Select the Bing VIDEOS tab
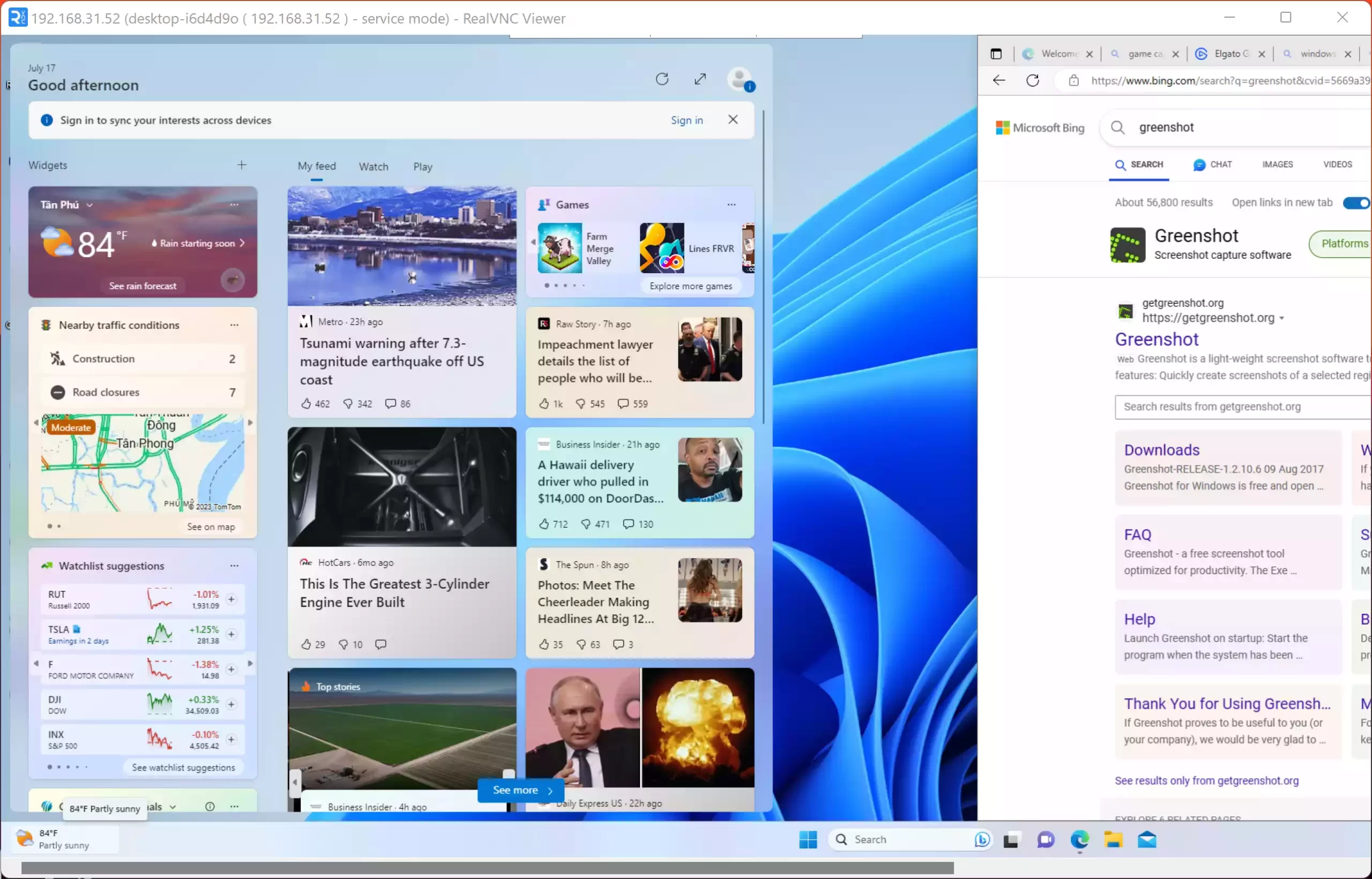1372x879 pixels. pos(1338,164)
